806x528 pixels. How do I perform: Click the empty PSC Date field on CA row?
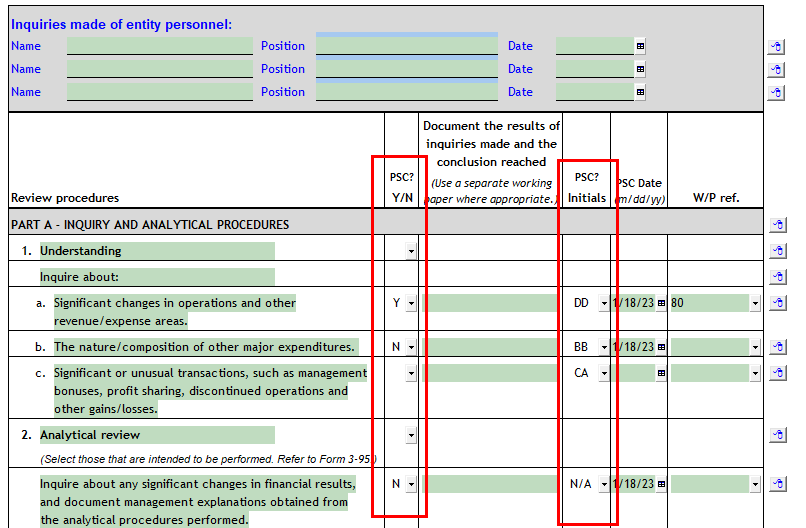tap(634, 373)
